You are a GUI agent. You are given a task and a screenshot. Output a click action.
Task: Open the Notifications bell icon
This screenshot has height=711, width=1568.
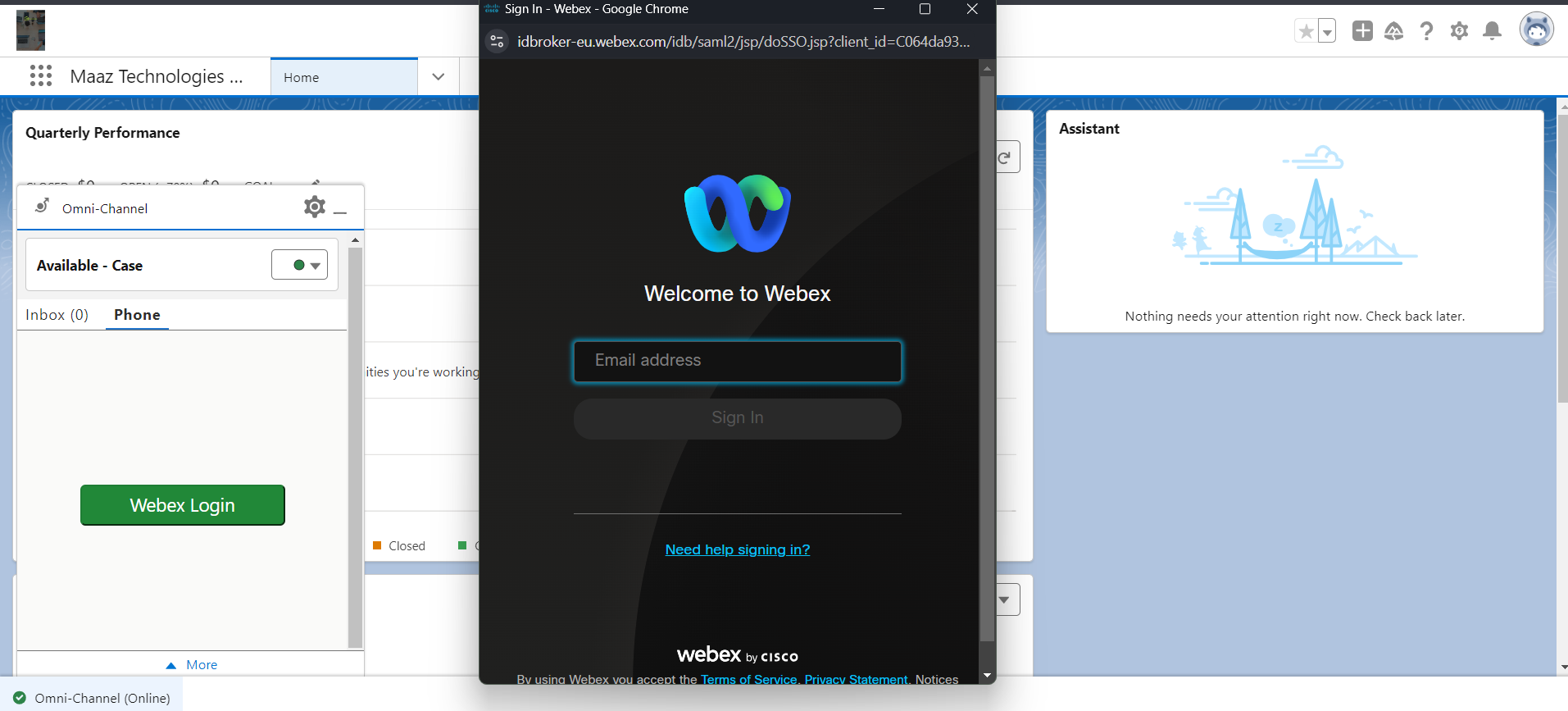coord(1493,31)
